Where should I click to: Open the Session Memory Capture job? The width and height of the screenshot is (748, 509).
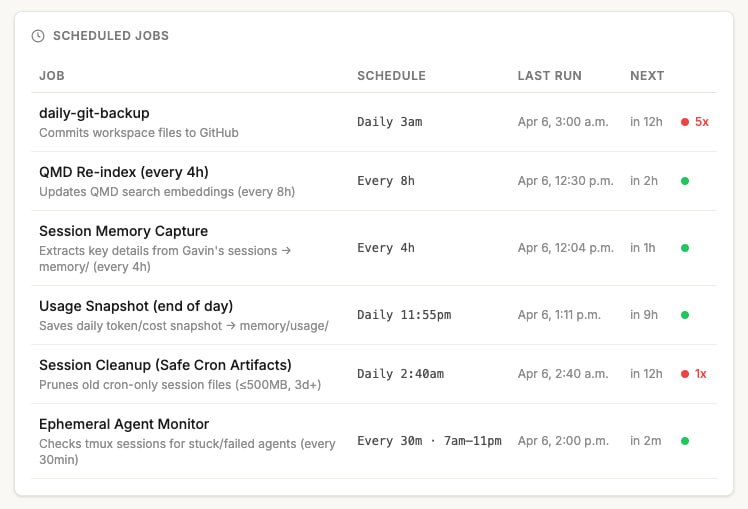[x=124, y=231]
